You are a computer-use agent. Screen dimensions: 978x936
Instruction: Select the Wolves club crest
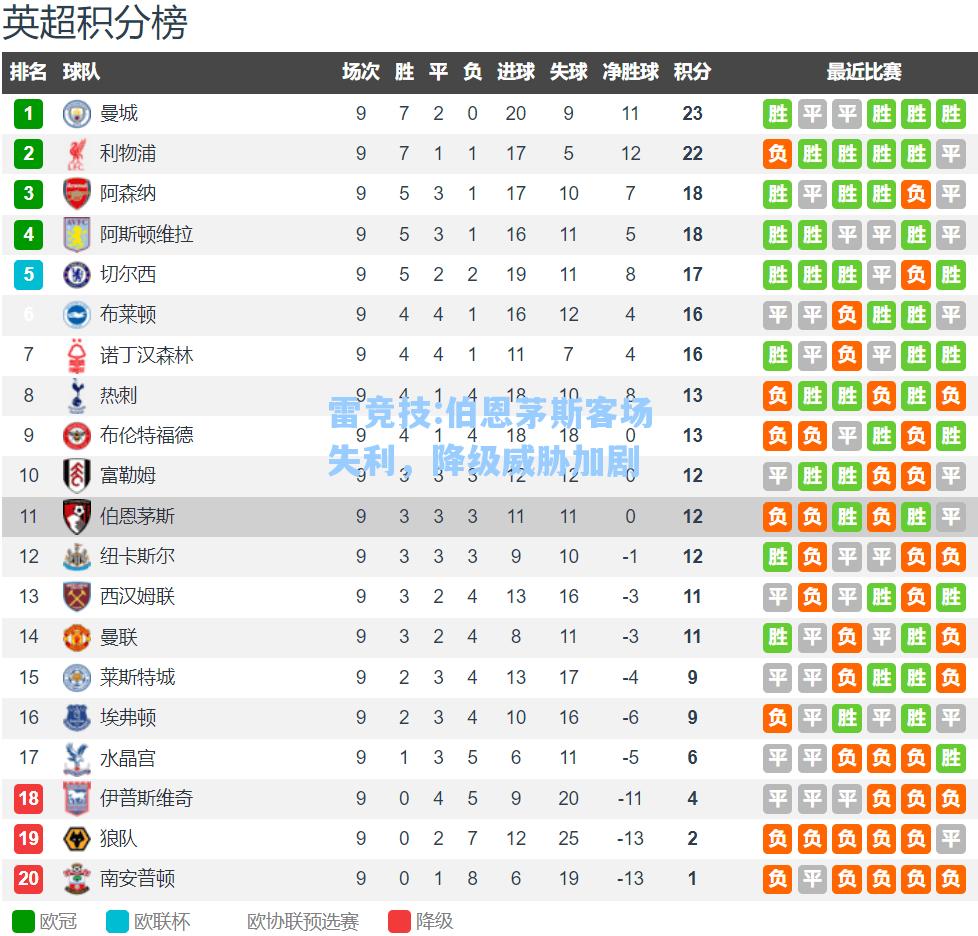coord(77,839)
